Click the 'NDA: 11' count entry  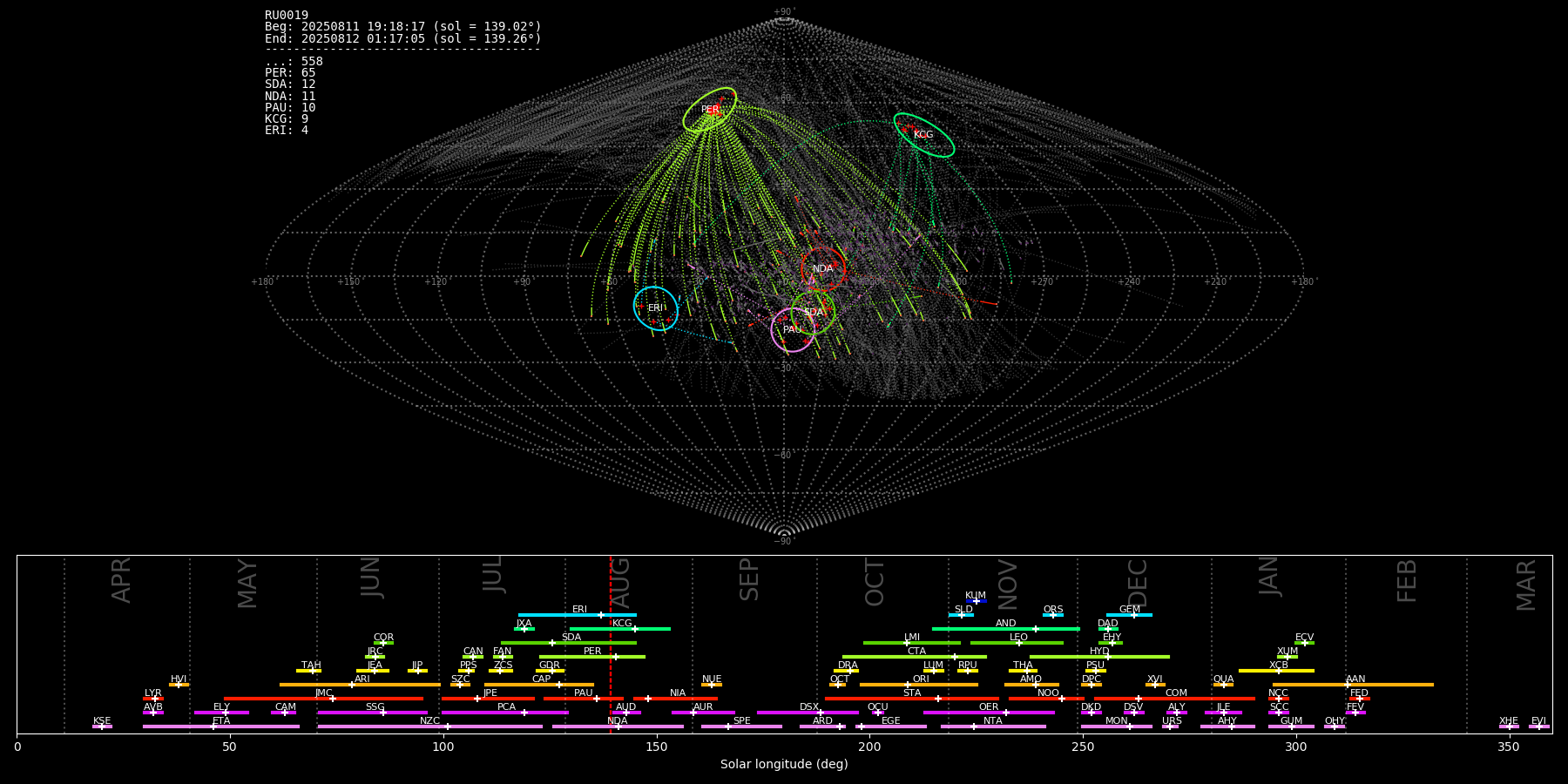click(x=290, y=96)
